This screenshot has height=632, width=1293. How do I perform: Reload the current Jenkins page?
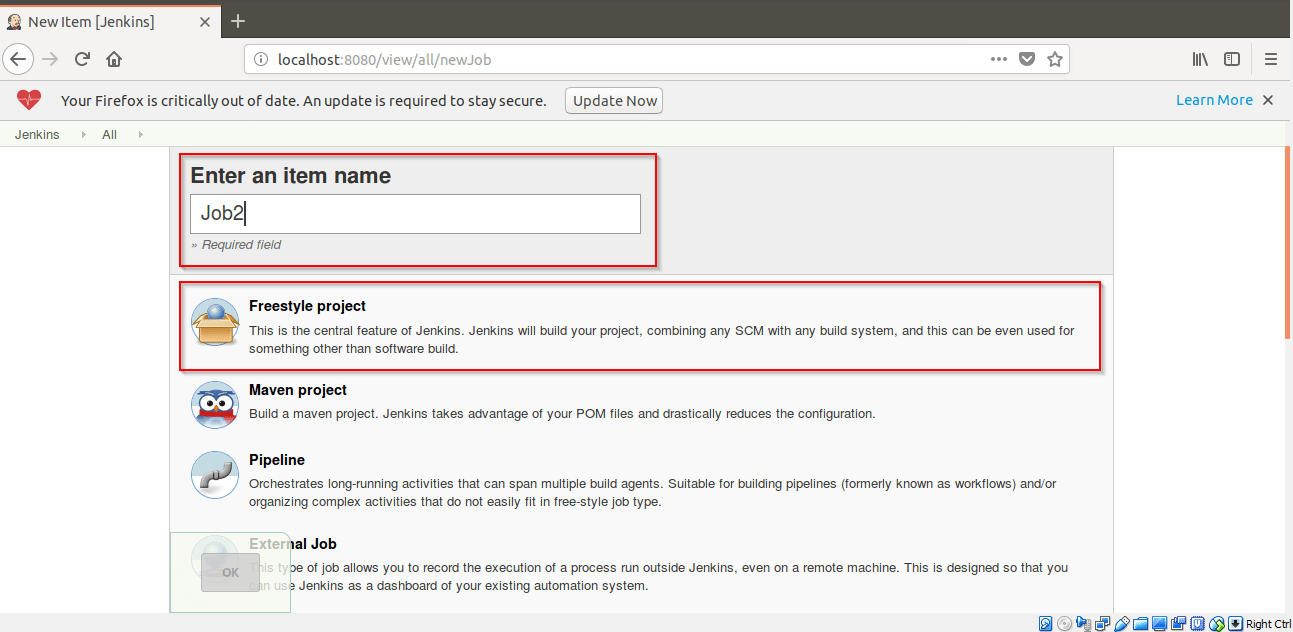point(83,59)
